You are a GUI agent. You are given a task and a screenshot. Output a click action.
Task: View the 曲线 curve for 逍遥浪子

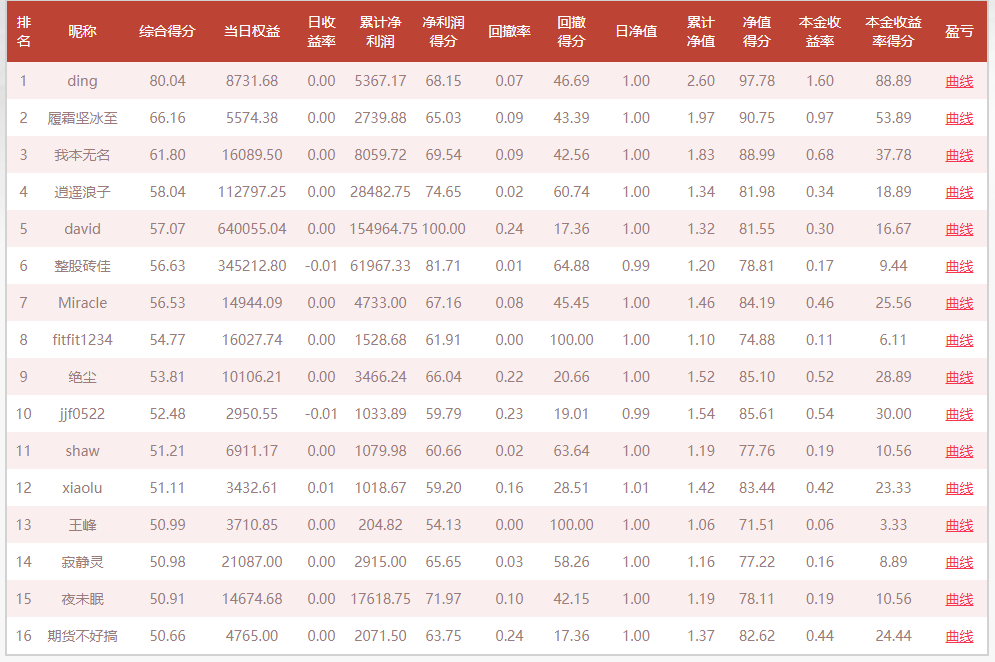959,192
